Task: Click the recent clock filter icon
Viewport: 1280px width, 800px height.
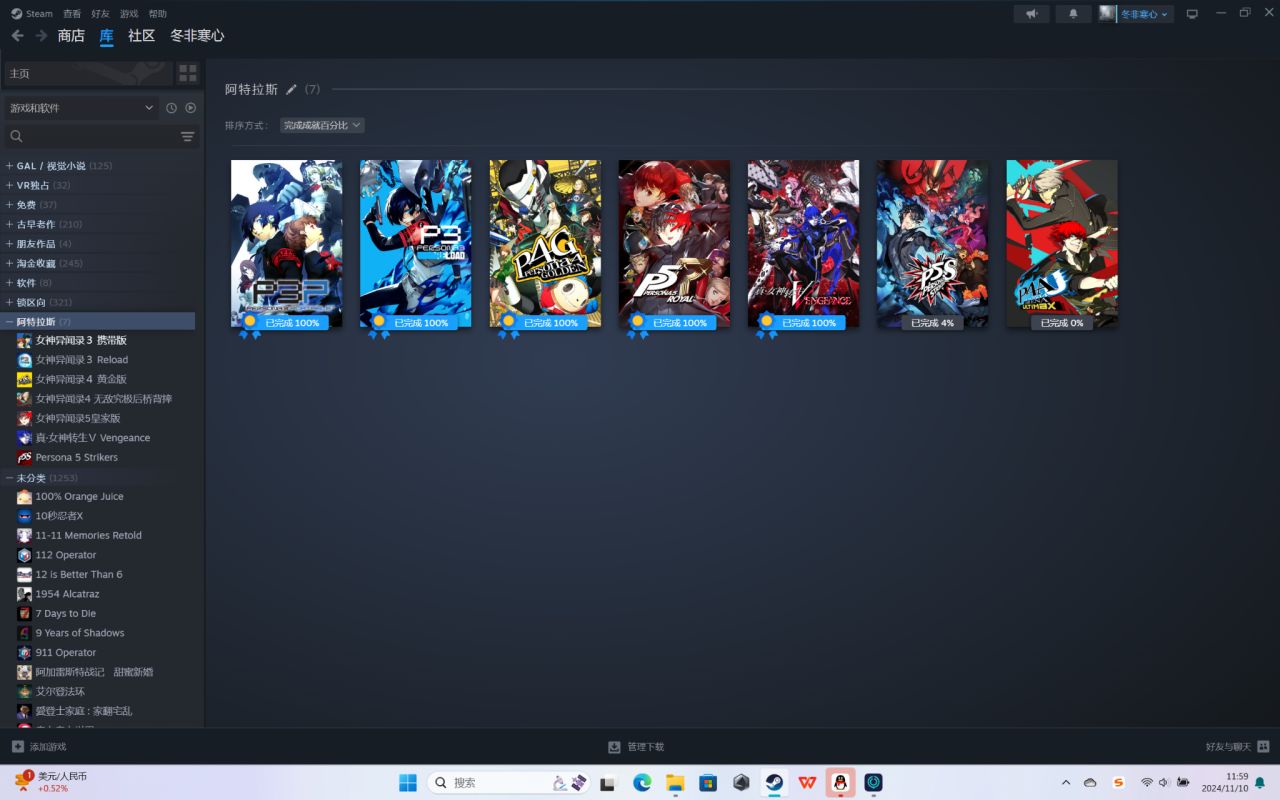Action: 171,108
